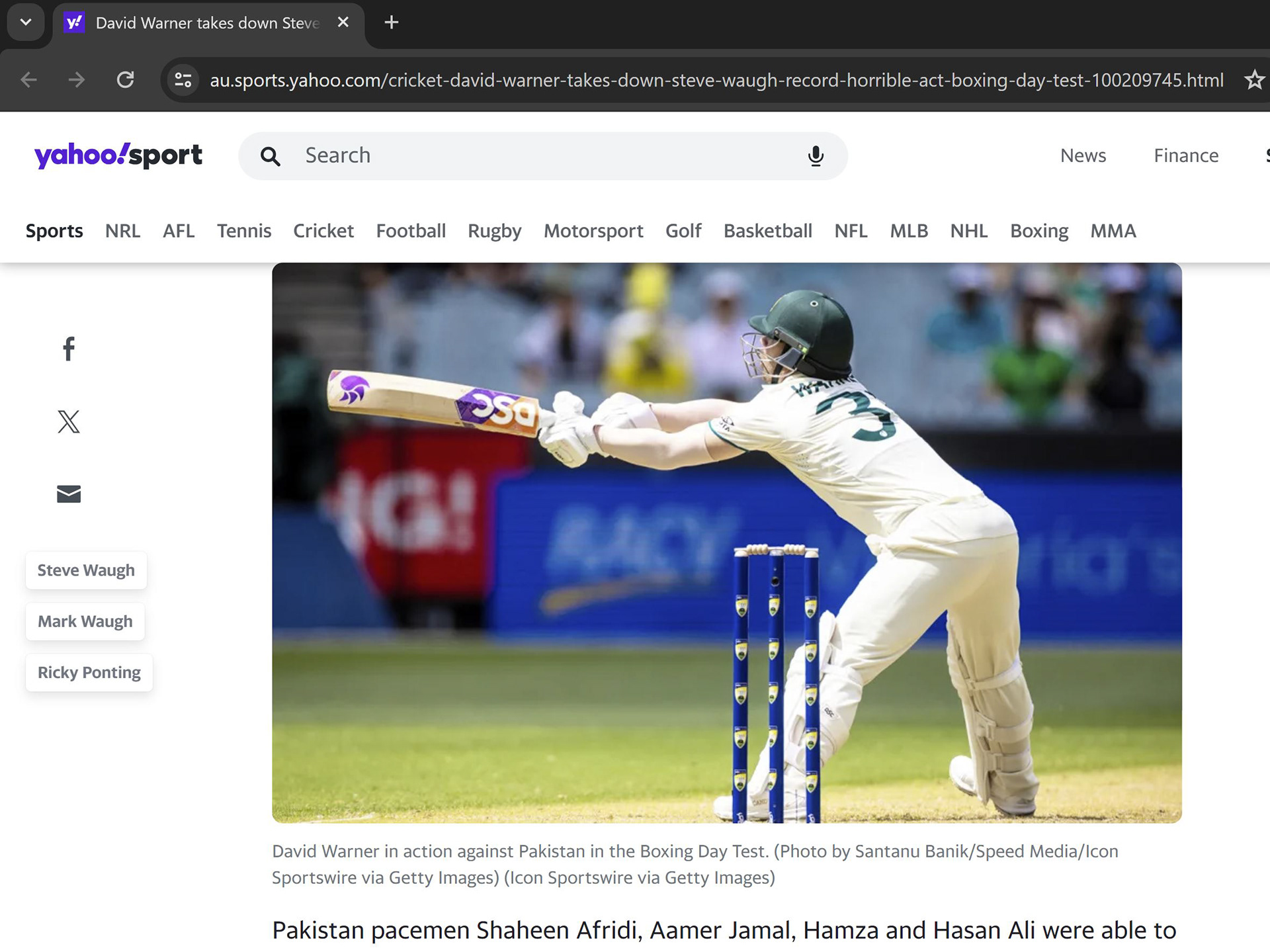
Task: Open the Motorsport section
Action: coord(593,231)
